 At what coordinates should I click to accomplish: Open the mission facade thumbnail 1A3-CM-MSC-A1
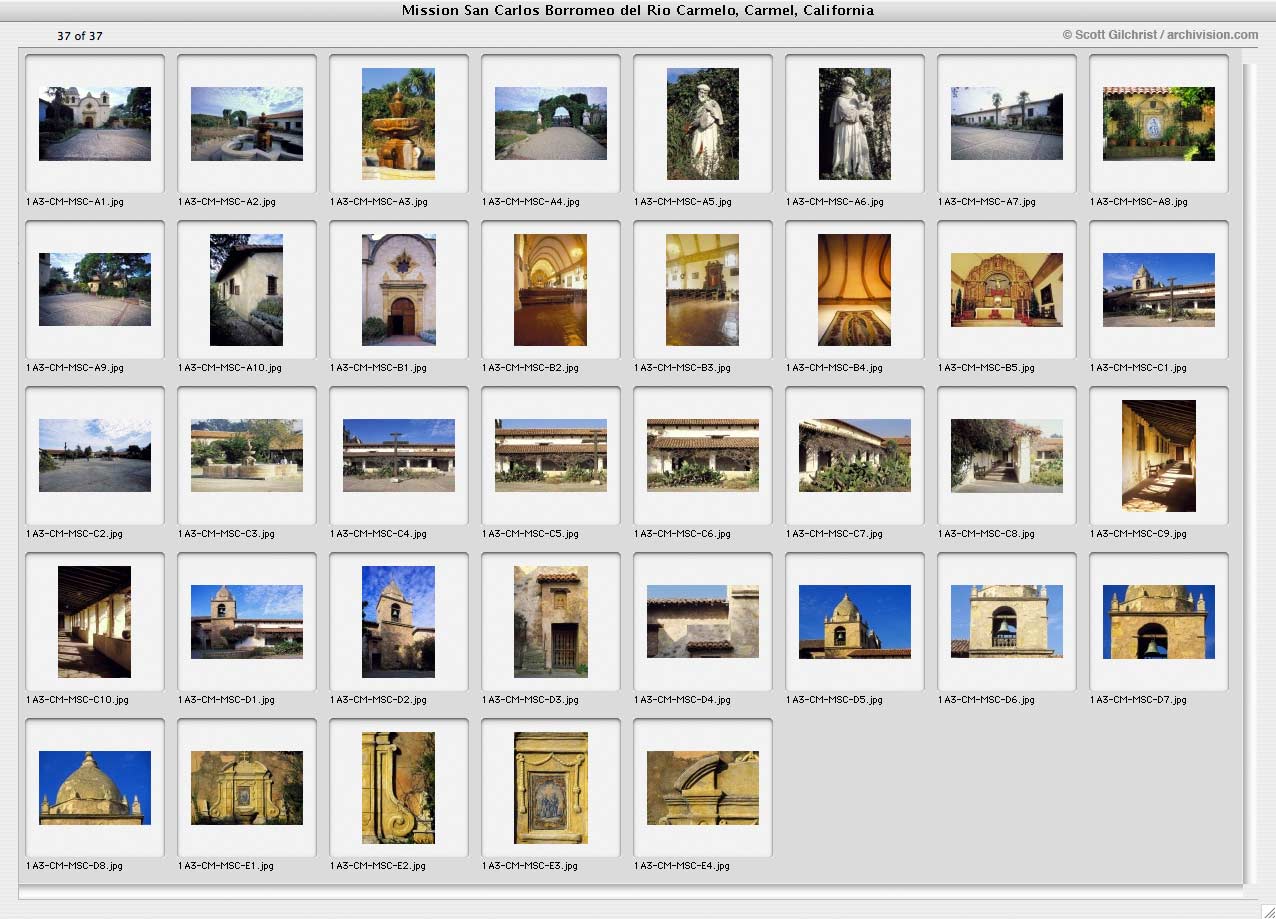(95, 124)
